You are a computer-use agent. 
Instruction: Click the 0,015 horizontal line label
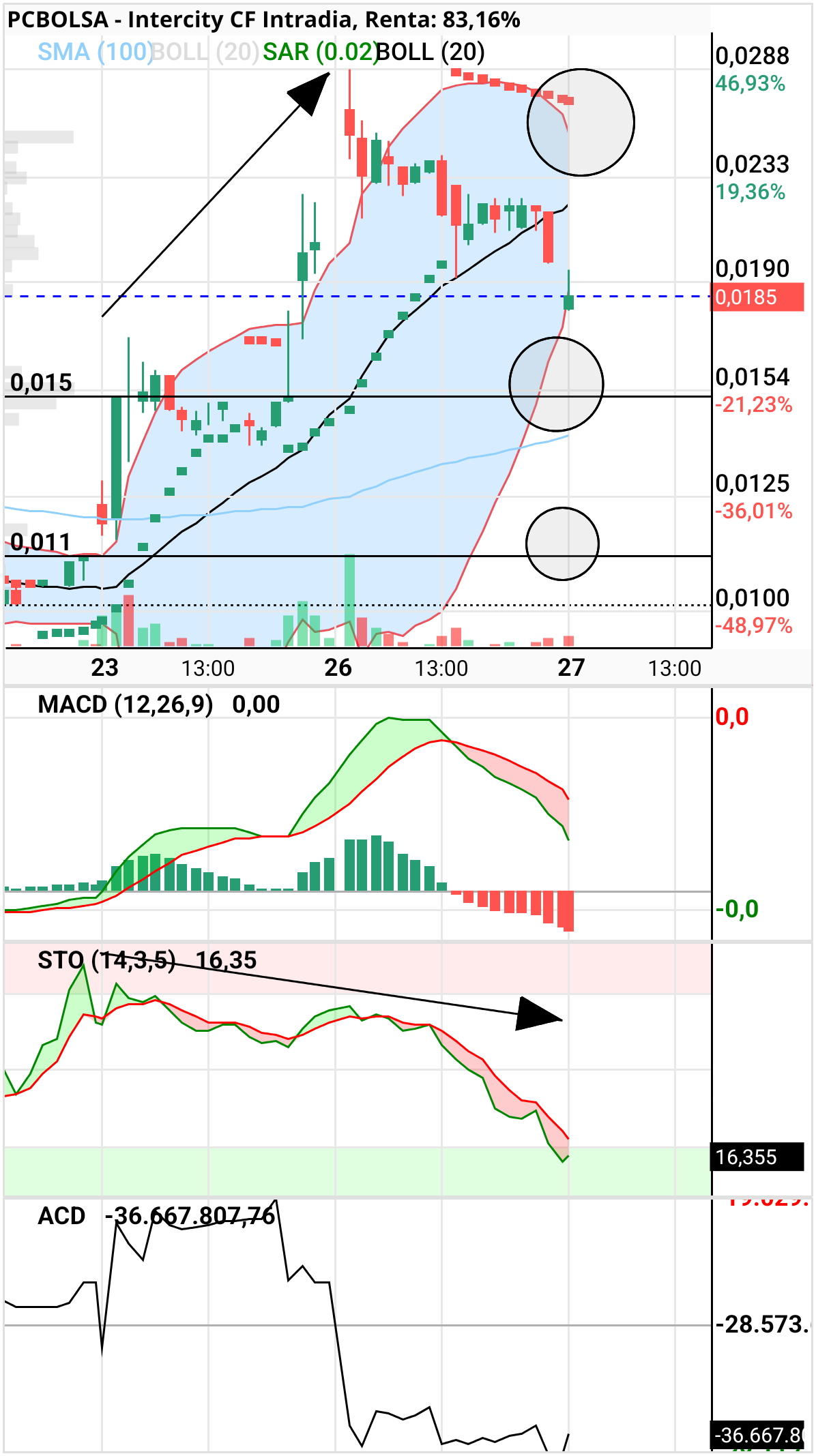pos(41,383)
